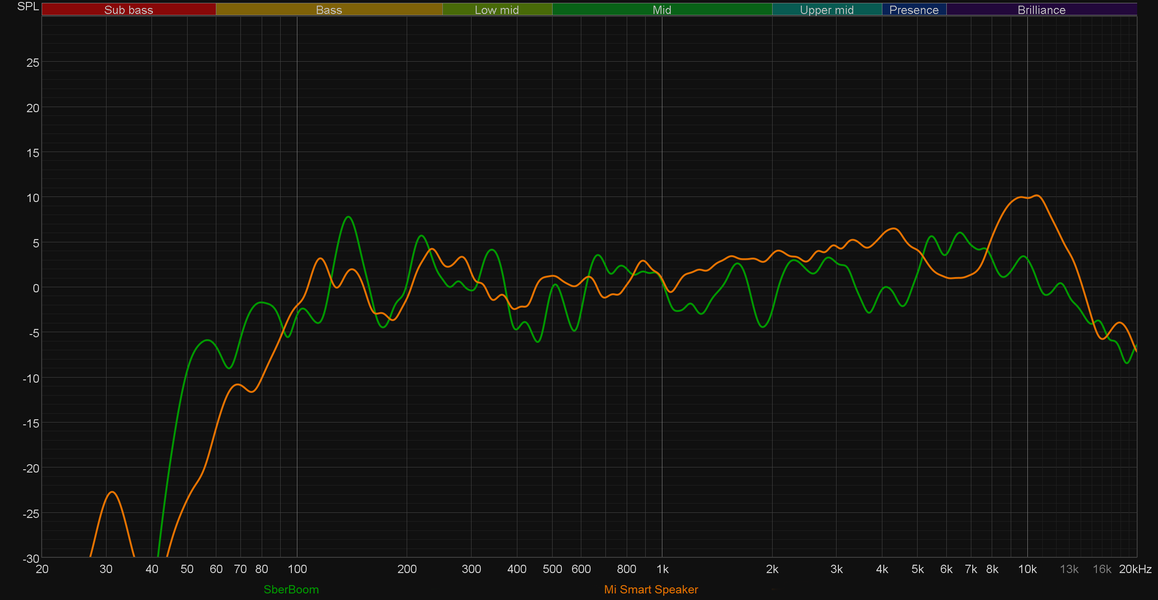
Task: Select the Mid frequency band
Action: [662, 10]
